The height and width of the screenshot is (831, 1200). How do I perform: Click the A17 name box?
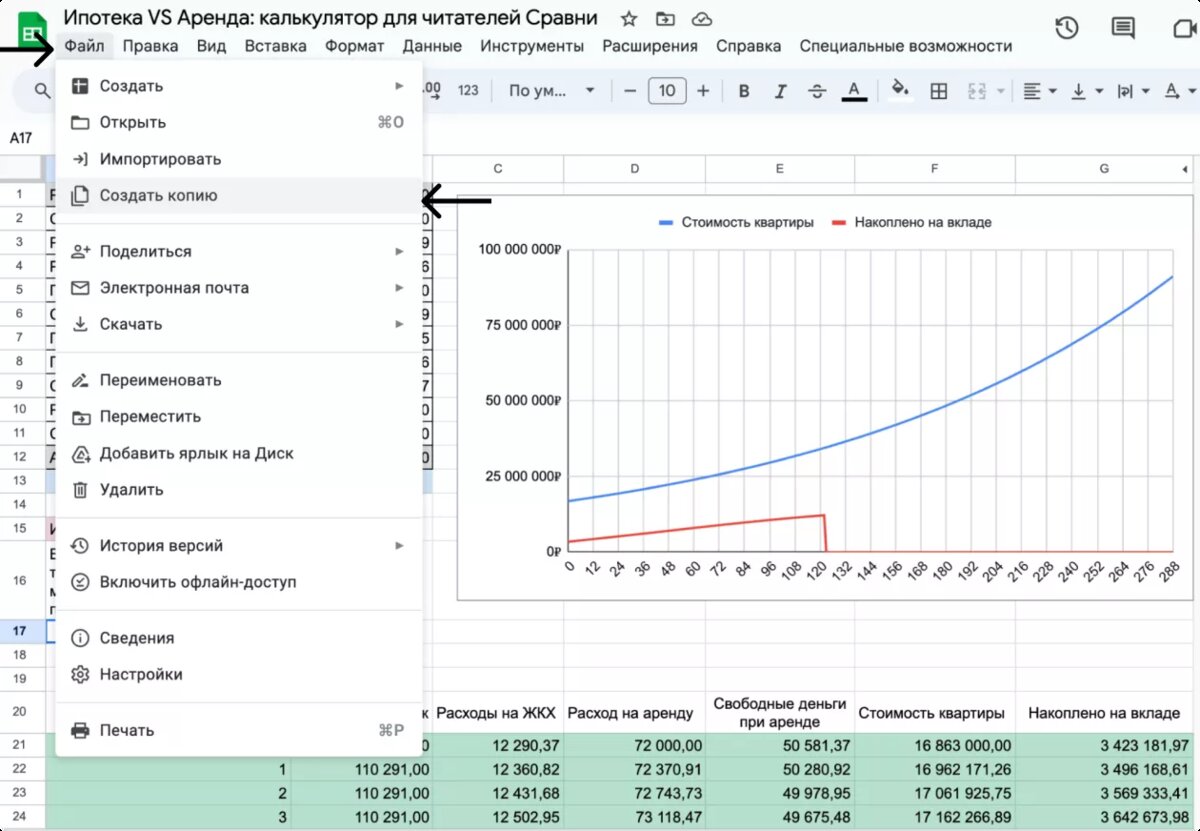pos(21,138)
